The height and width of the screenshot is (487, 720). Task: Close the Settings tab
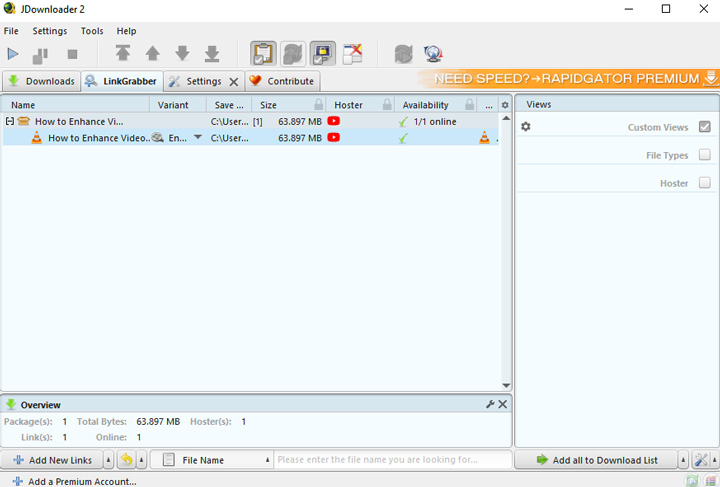[x=234, y=82]
